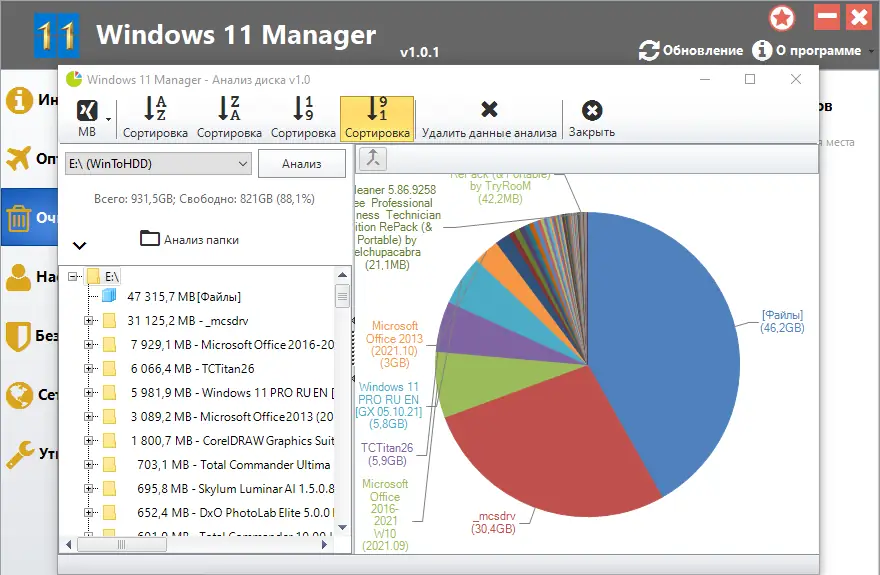This screenshot has height=575, width=880.
Task: Click the MB unit export icon
Action: (x=87, y=112)
